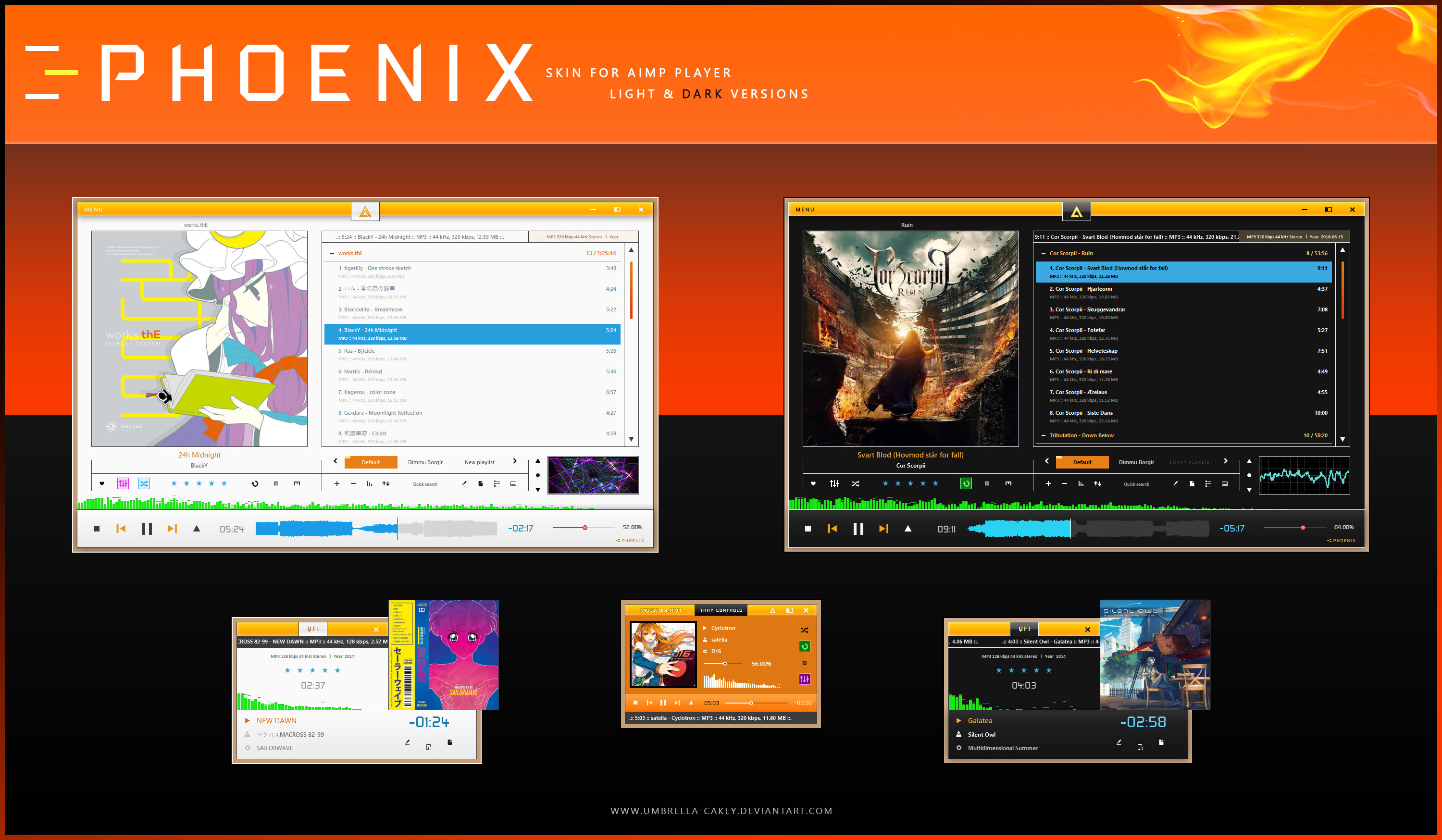1442x840 pixels.
Task: Open the MENU in the light player
Action: tap(94, 210)
